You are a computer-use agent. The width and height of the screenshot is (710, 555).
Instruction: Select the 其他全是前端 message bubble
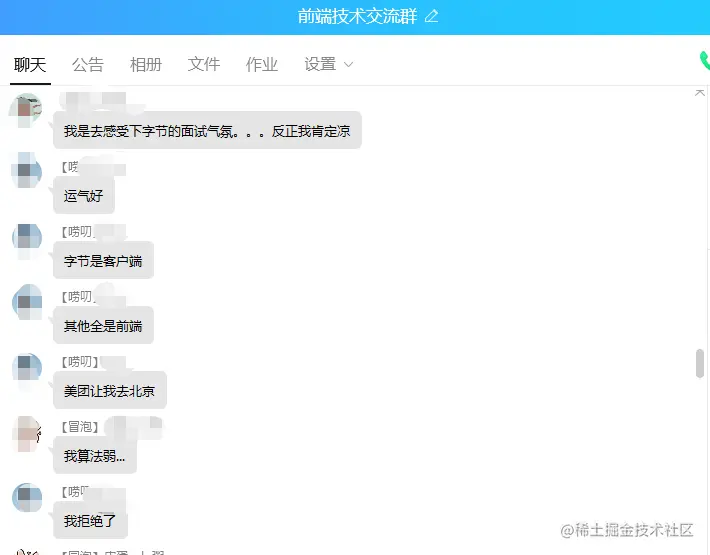(103, 325)
